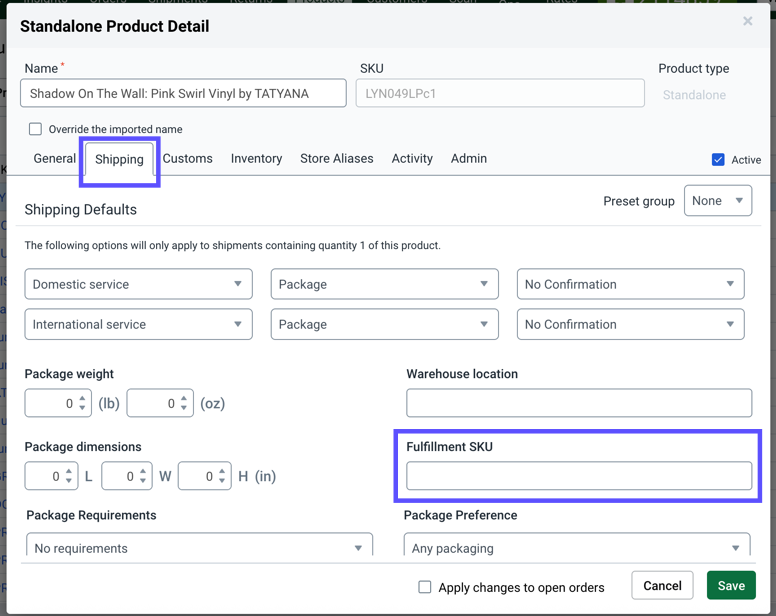Close the Standalone Product Detail dialog
The image size is (776, 616).
[747, 21]
